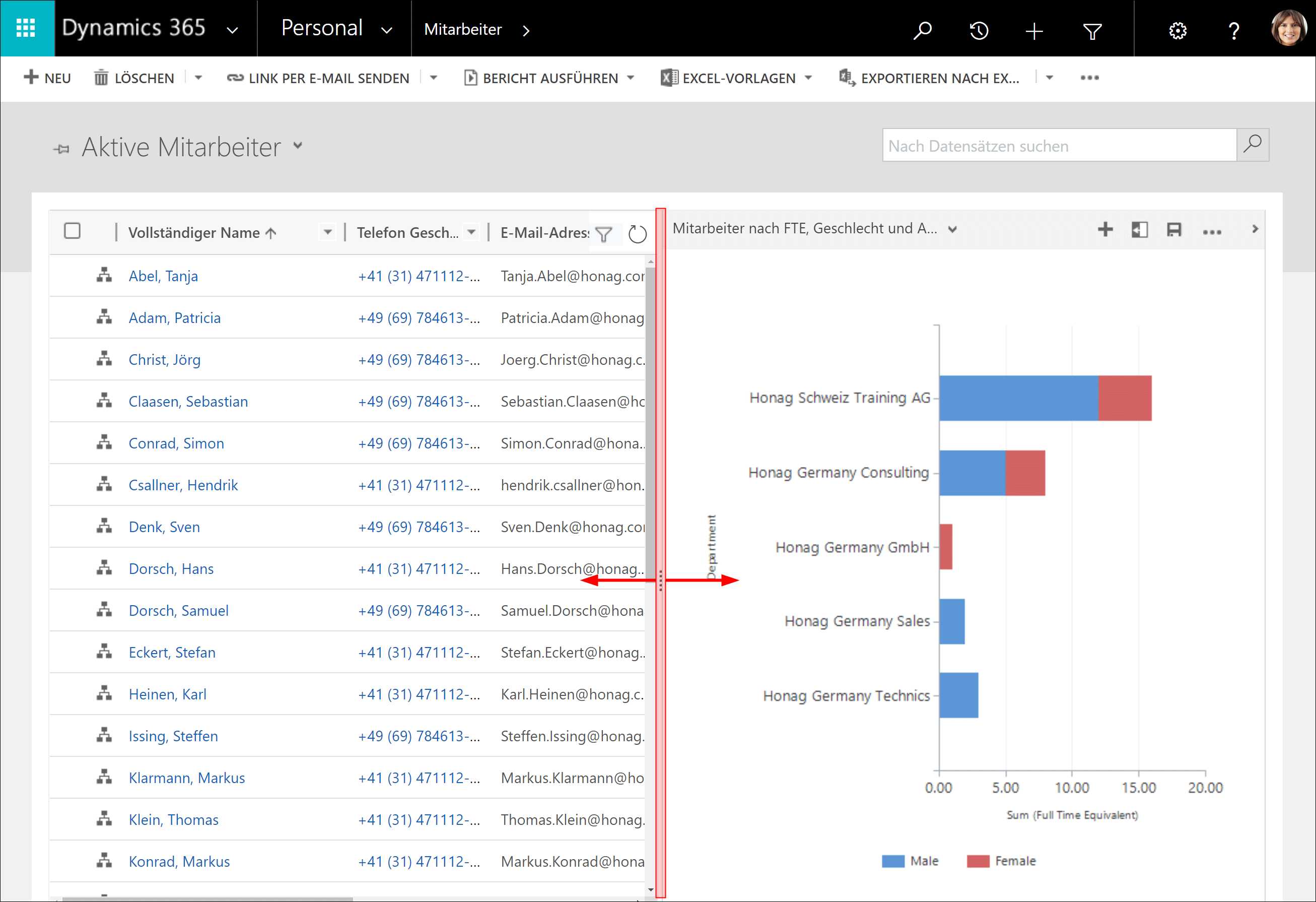Click the grid scrollbar down arrow
The image size is (1316, 902).
(x=651, y=890)
